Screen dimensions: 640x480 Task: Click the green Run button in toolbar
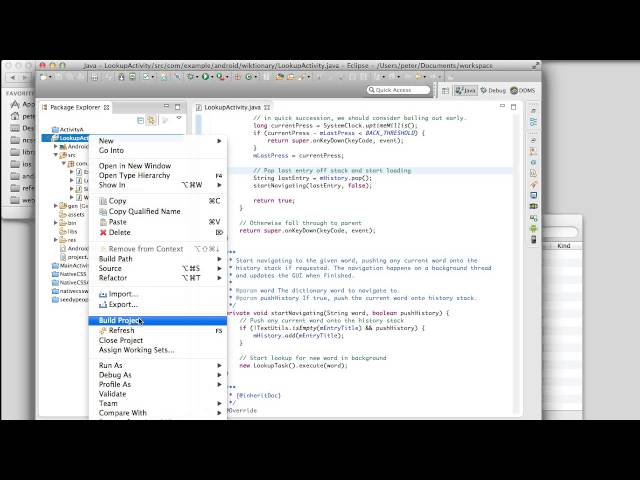coord(205,76)
